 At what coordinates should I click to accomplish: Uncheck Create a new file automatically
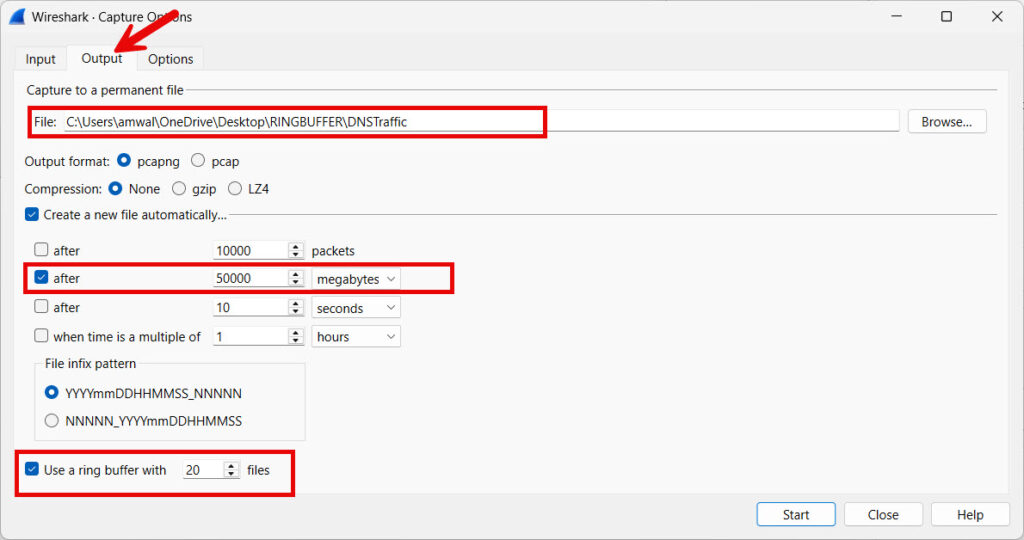[32, 215]
